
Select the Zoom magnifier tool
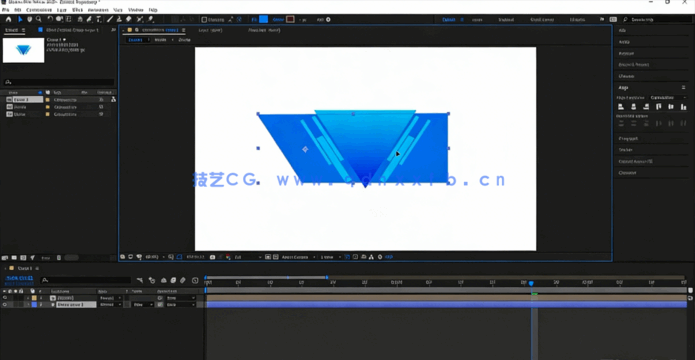(39, 19)
